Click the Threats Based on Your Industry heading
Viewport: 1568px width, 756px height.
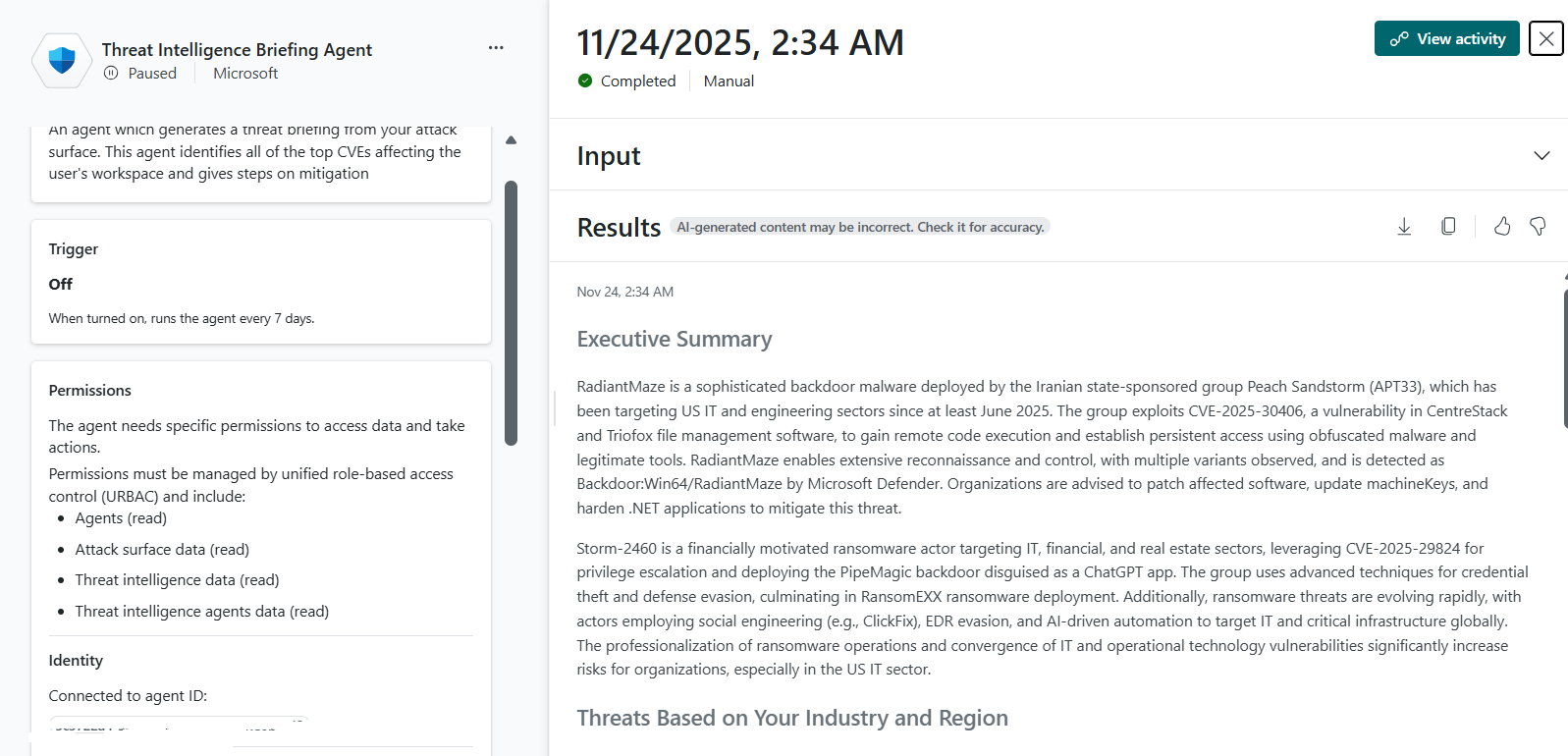point(792,718)
